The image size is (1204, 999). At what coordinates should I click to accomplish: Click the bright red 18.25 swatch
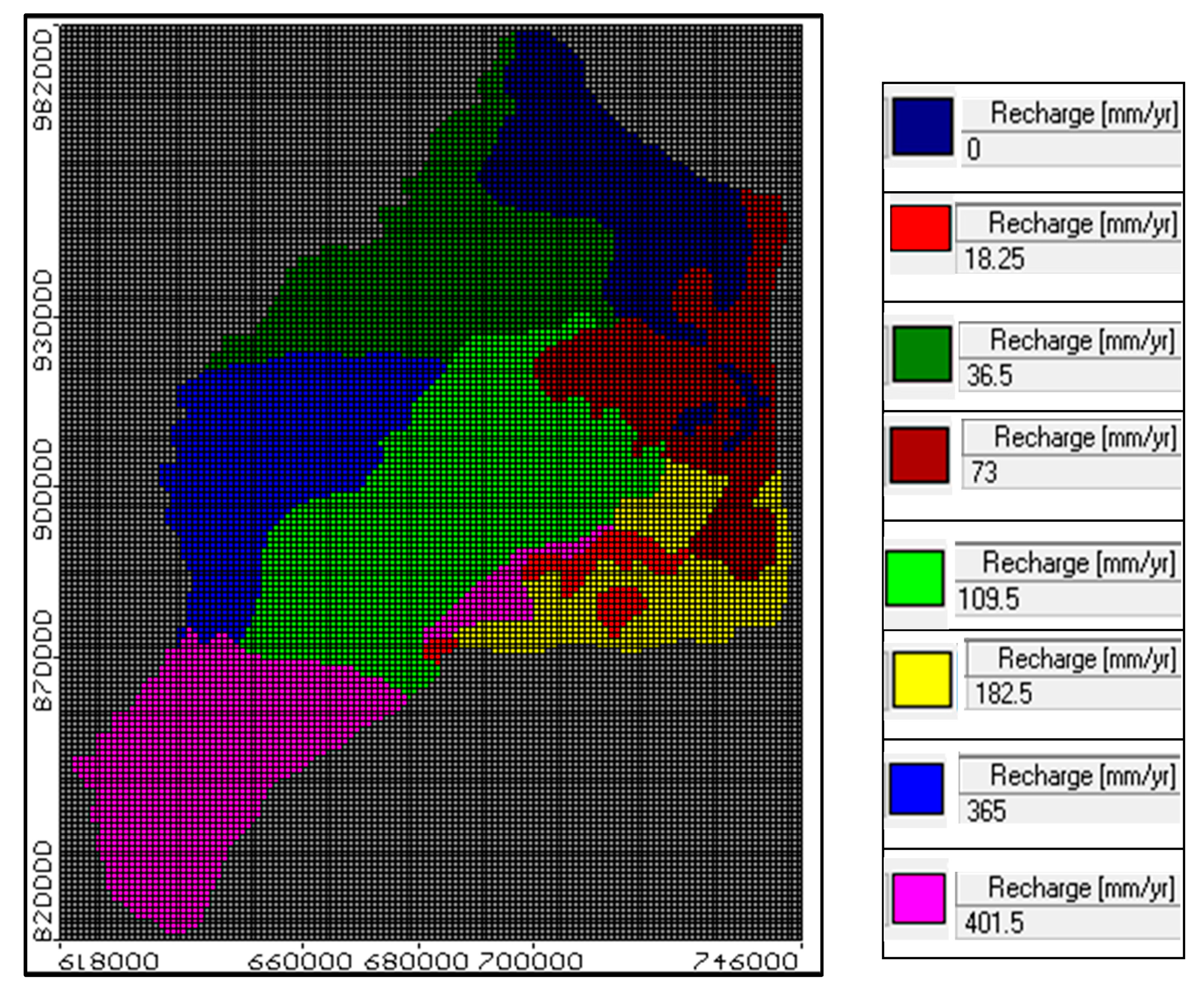920,228
